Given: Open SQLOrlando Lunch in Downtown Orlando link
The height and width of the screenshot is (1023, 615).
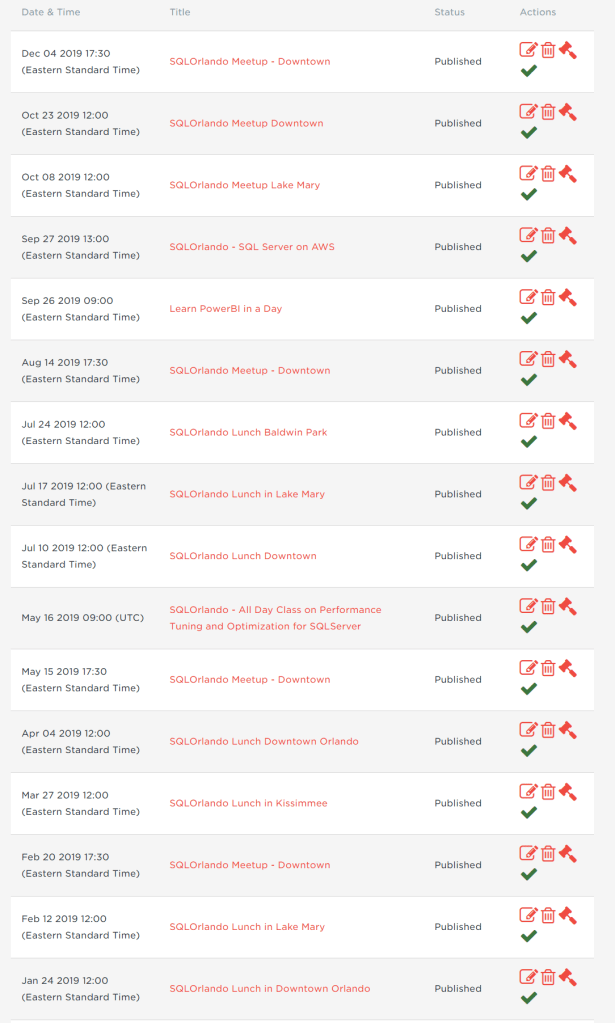Looking at the screenshot, I should (270, 989).
